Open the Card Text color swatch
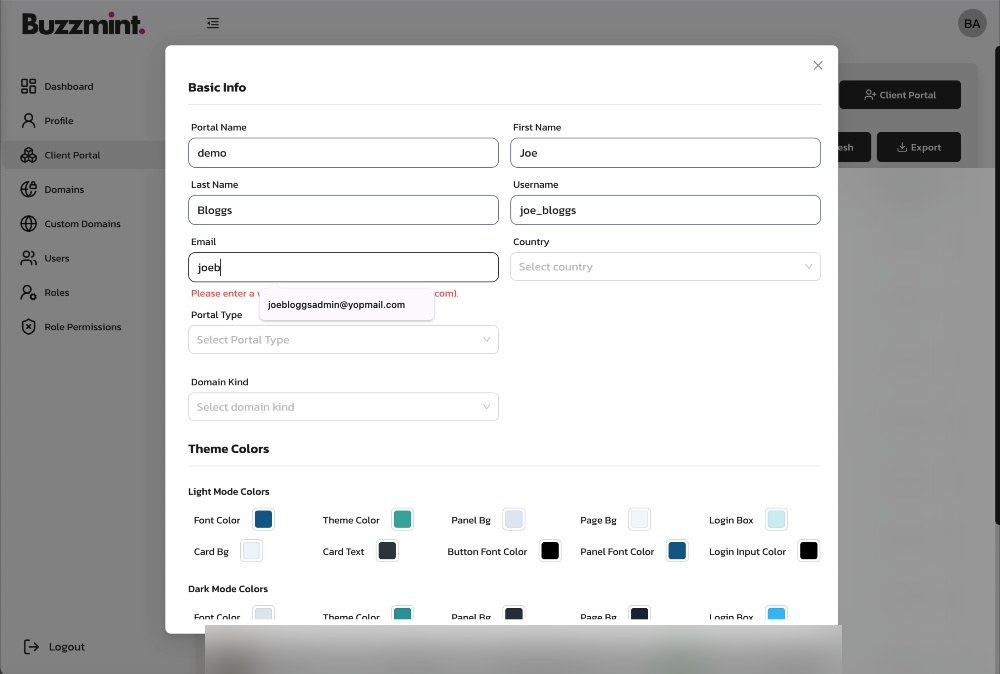Image resolution: width=1000 pixels, height=674 pixels. [387, 551]
